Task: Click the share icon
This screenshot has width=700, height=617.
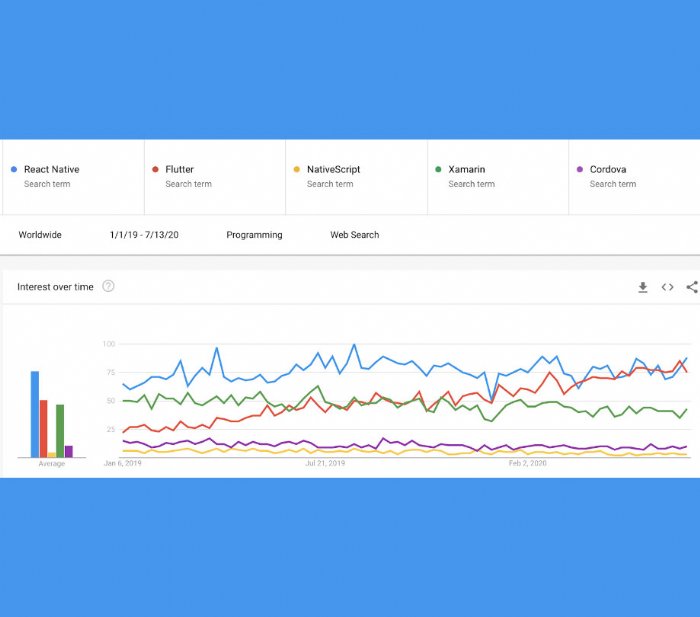Action: point(692,288)
